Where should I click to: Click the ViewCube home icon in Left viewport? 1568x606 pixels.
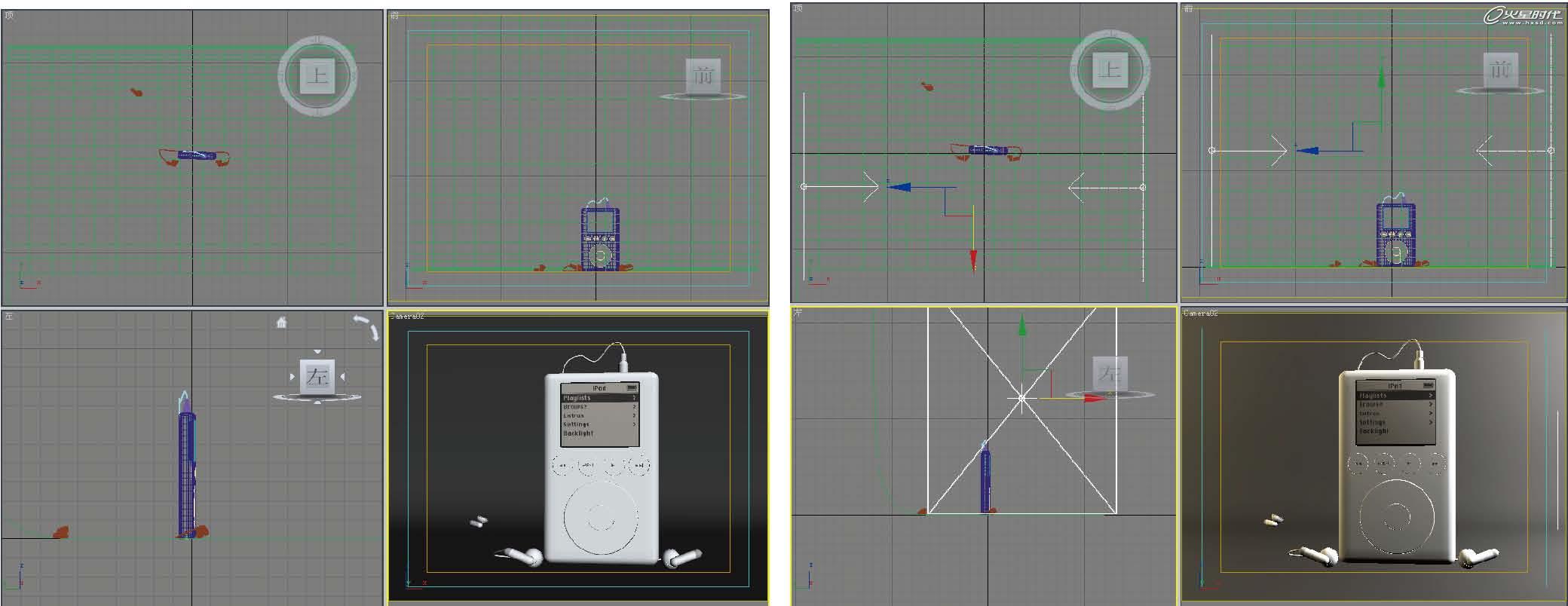[281, 323]
